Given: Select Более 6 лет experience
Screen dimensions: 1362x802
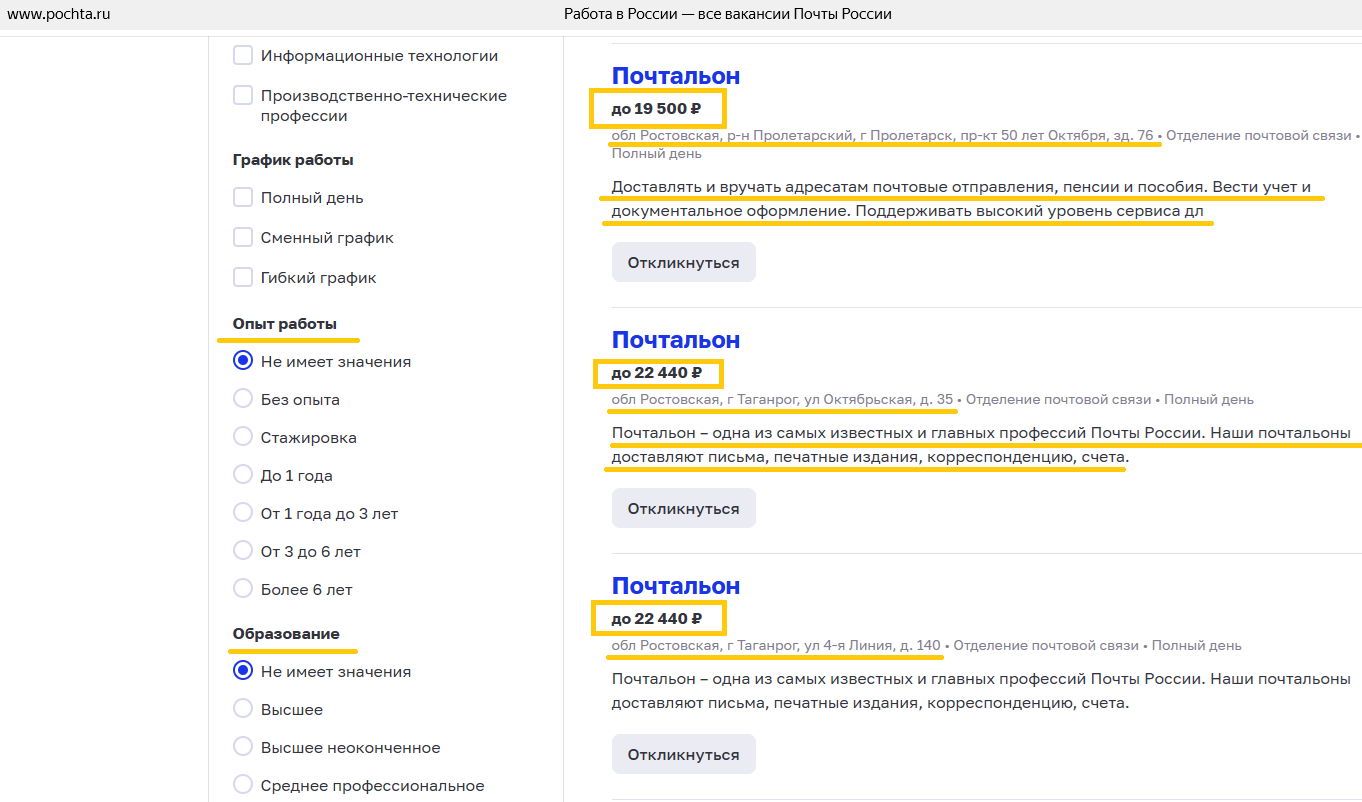Looking at the screenshot, I should point(243,589).
